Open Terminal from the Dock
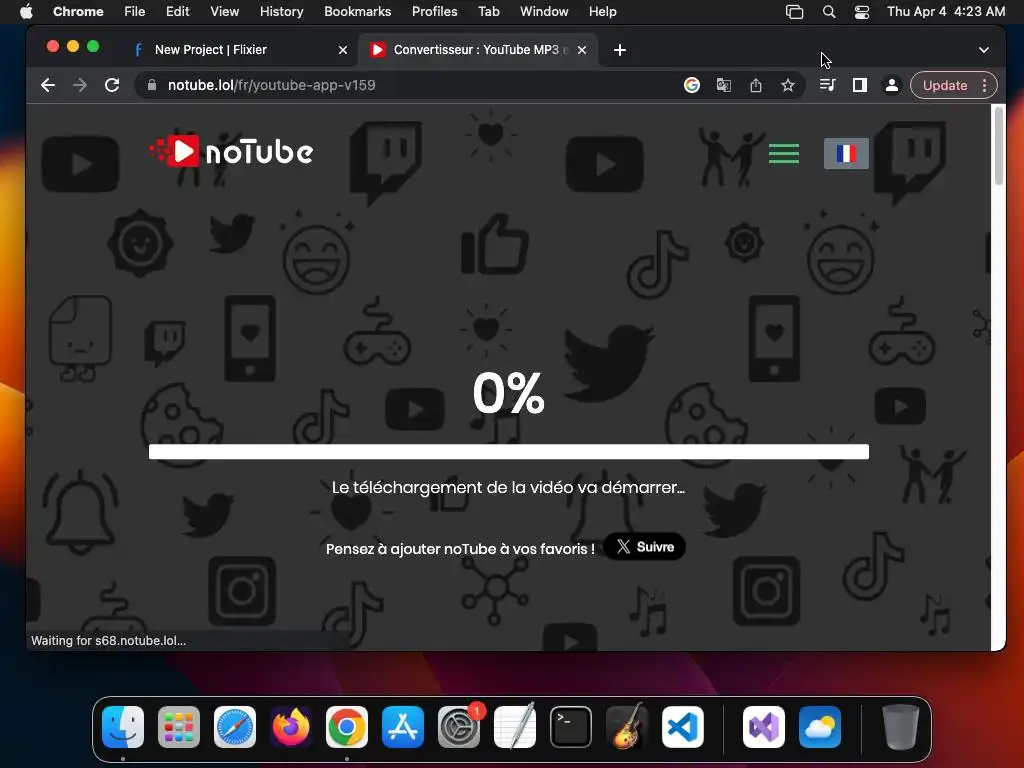The image size is (1024, 768). click(x=571, y=727)
